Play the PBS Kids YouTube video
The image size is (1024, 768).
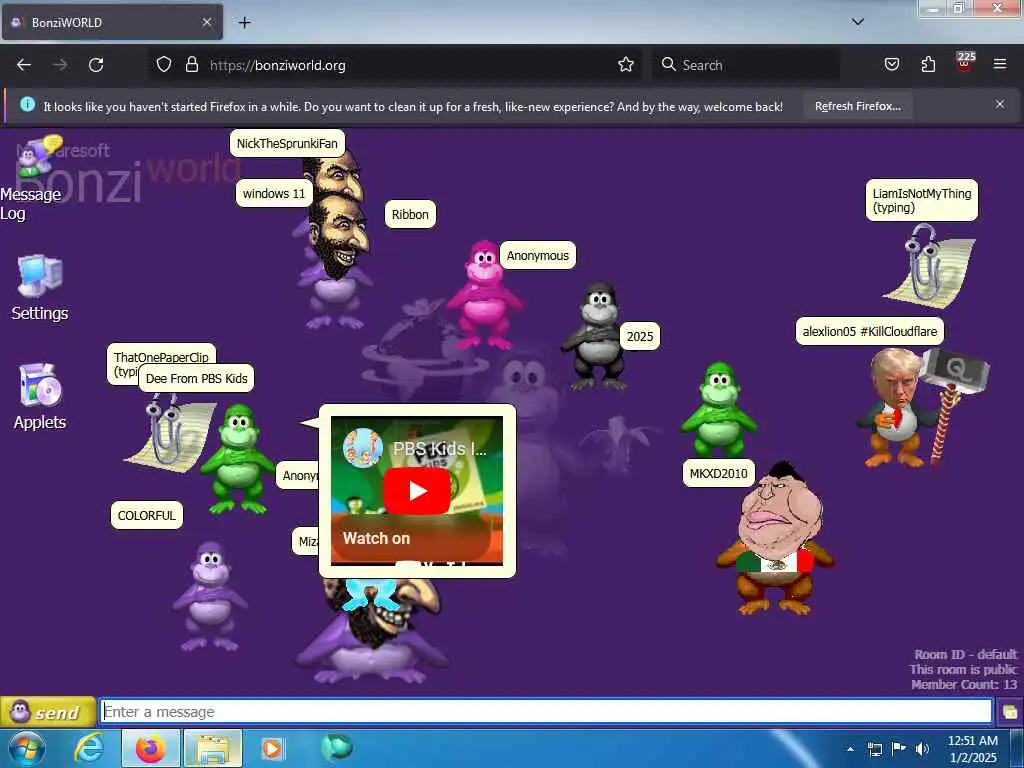click(x=417, y=490)
